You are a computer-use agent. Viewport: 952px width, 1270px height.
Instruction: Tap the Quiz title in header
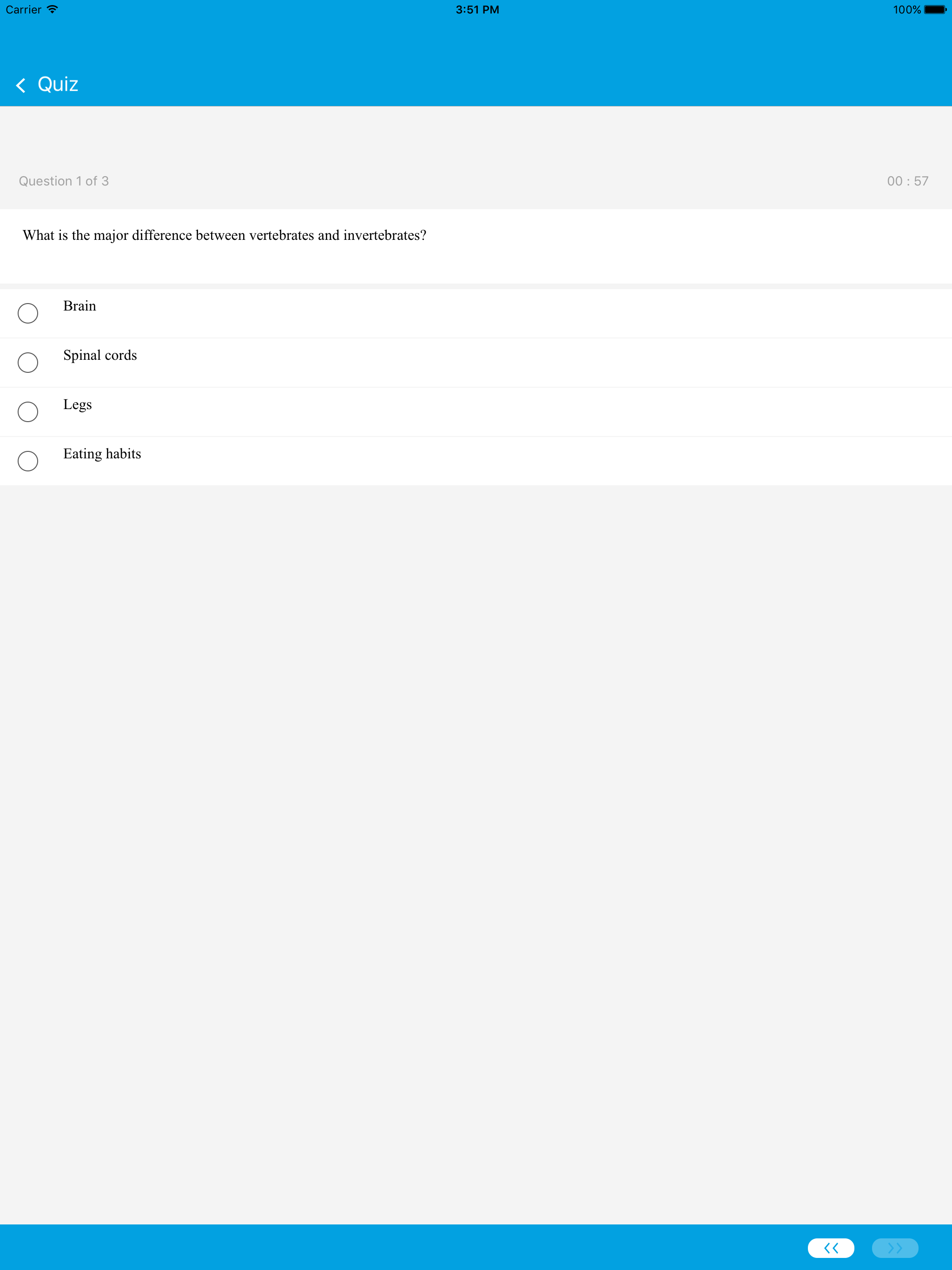pos(58,85)
